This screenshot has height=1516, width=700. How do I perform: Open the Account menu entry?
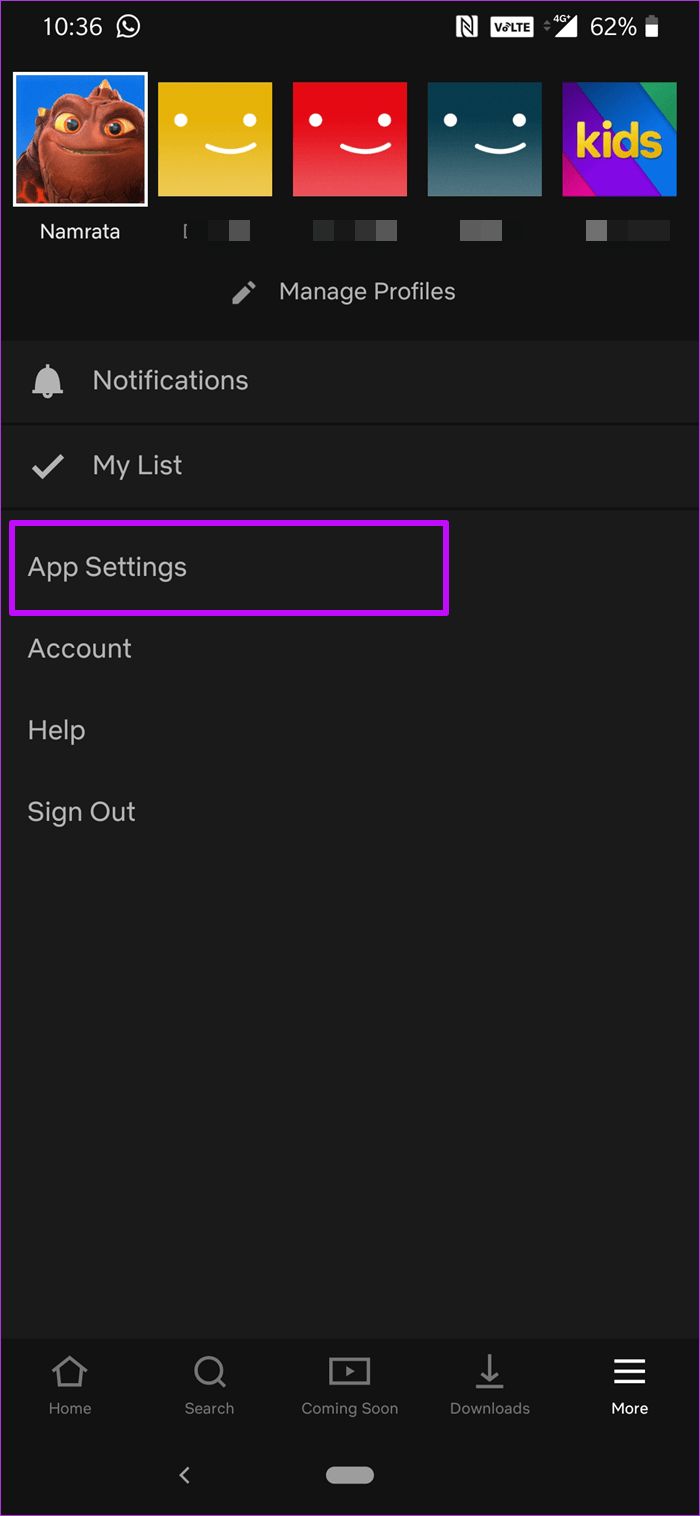pos(80,648)
